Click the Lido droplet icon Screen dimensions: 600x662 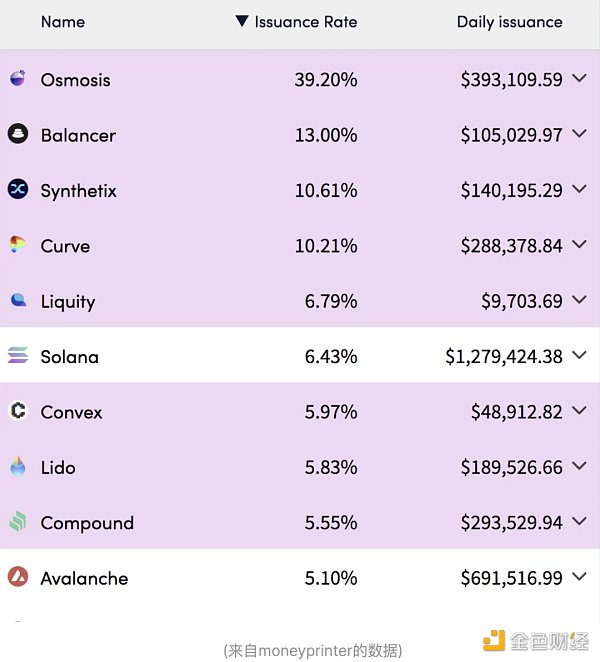tap(18, 467)
